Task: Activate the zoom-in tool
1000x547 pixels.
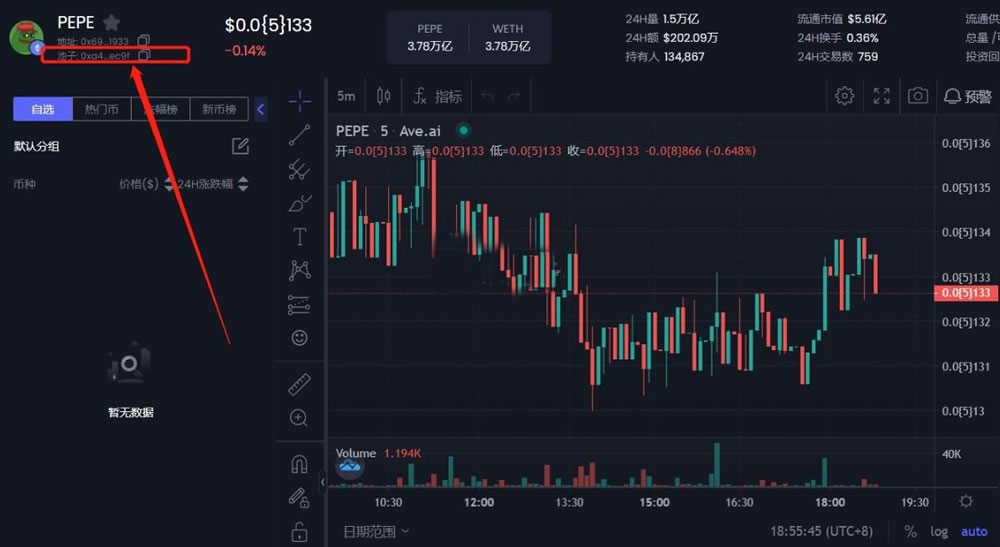Action: coord(299,418)
